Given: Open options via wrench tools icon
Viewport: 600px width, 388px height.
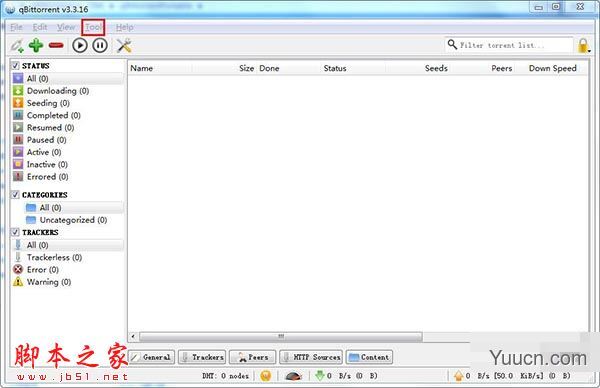Looking at the screenshot, I should tap(124, 46).
